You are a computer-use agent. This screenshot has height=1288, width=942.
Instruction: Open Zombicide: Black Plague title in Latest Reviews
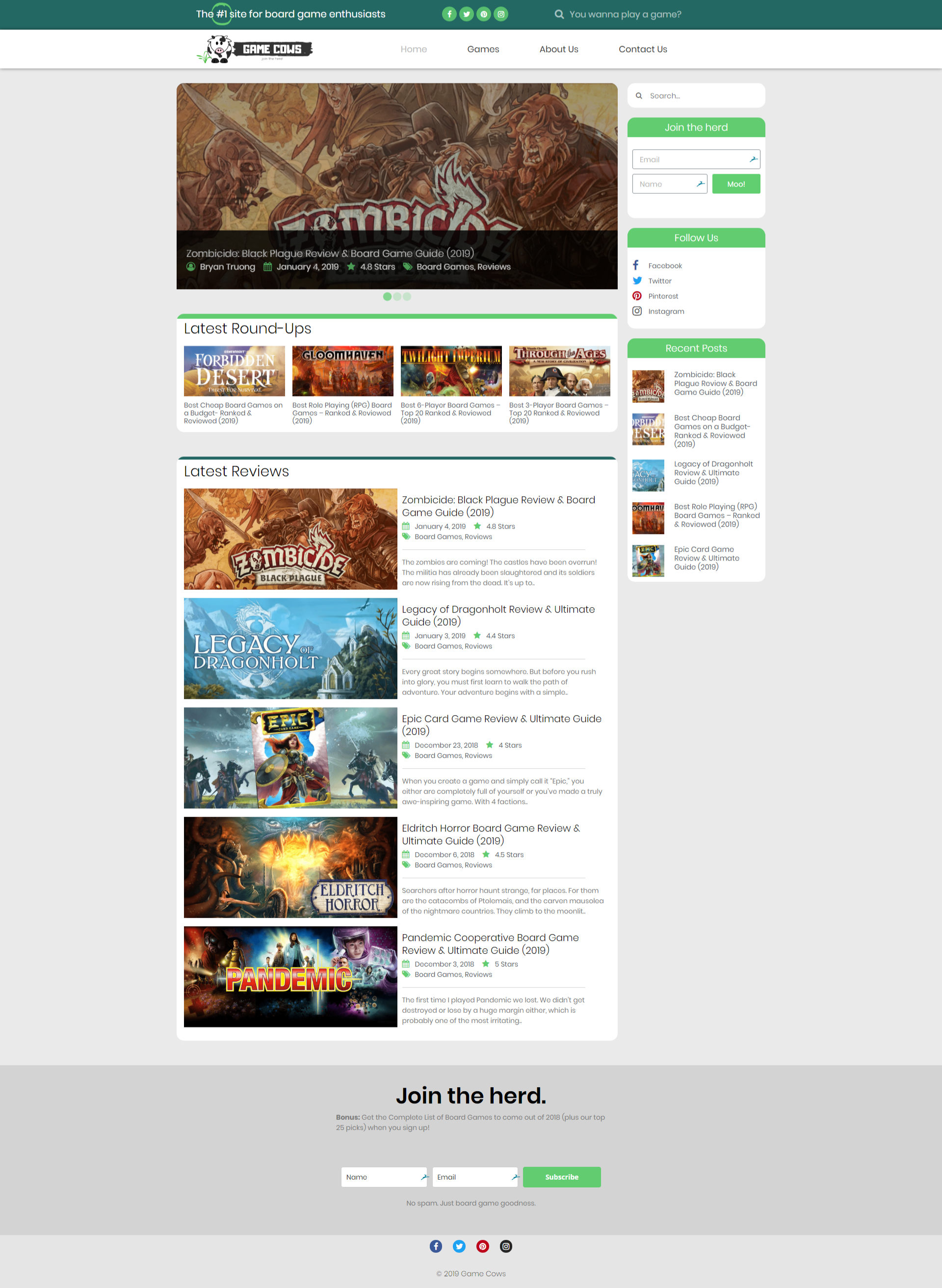pos(499,506)
